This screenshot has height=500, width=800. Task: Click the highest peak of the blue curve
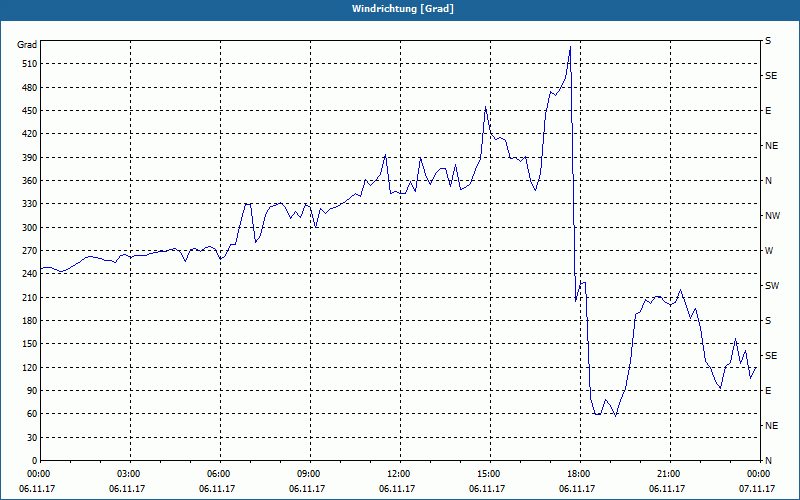[570, 46]
